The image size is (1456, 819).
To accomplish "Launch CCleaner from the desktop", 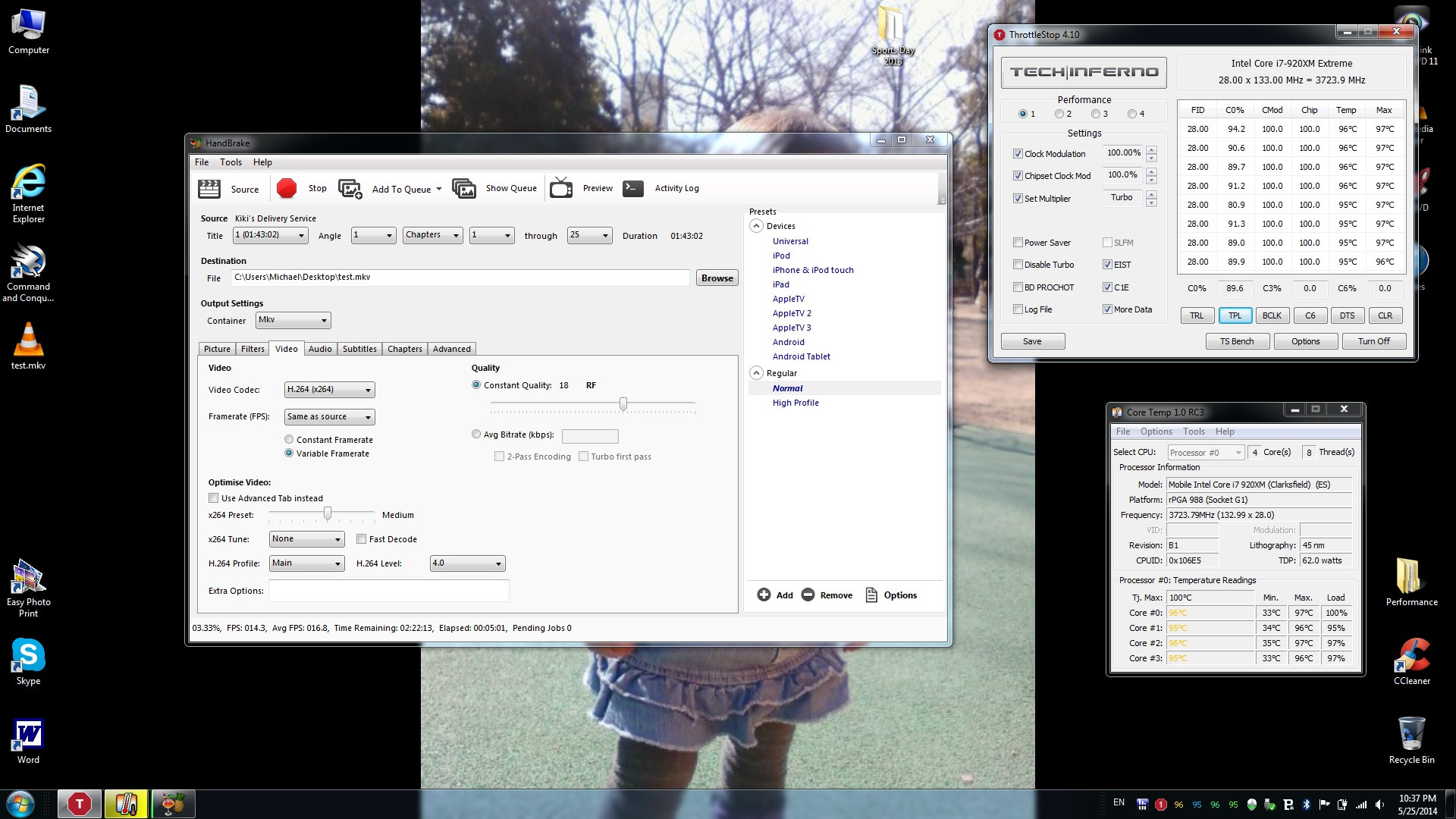I will tap(1411, 661).
